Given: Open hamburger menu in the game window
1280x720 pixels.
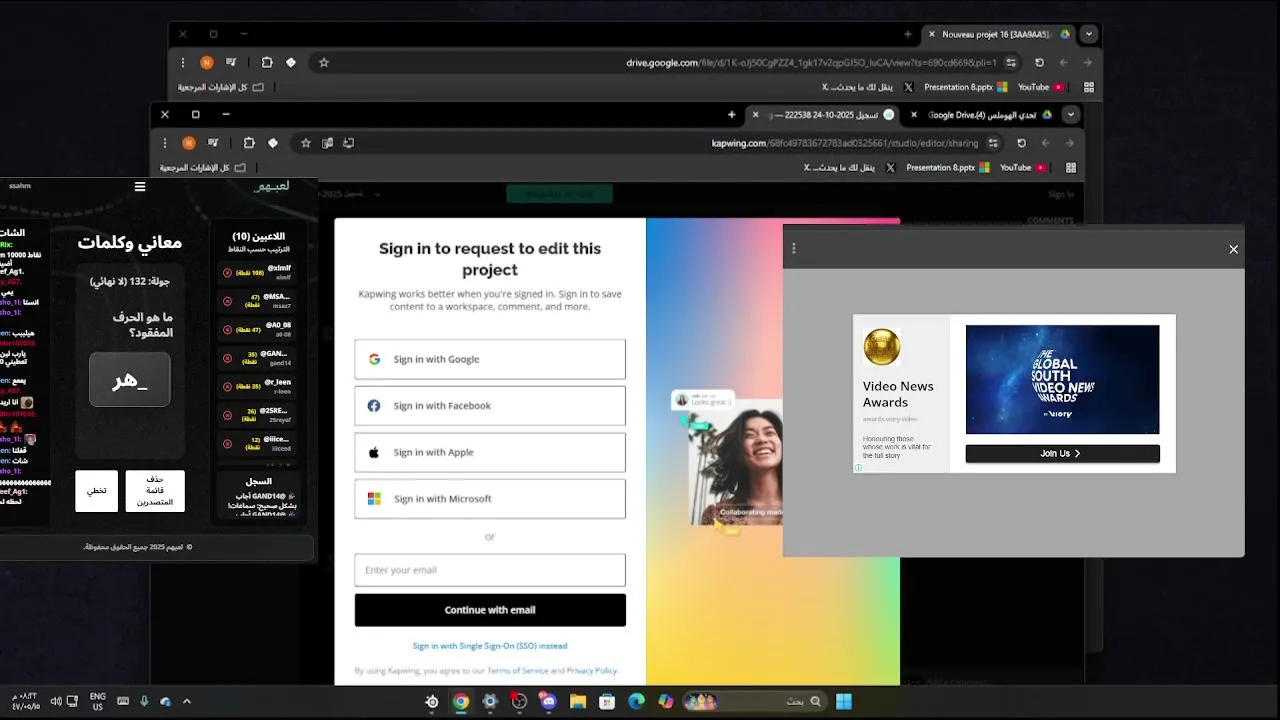Looking at the screenshot, I should point(140,187).
